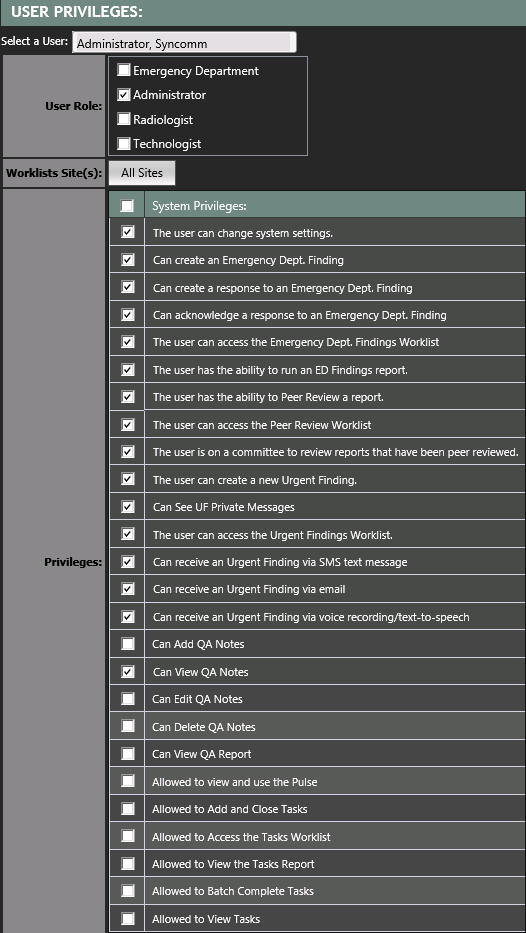The height and width of the screenshot is (933, 526).
Task: Check the Emergency Department role box
Action: [x=124, y=70]
